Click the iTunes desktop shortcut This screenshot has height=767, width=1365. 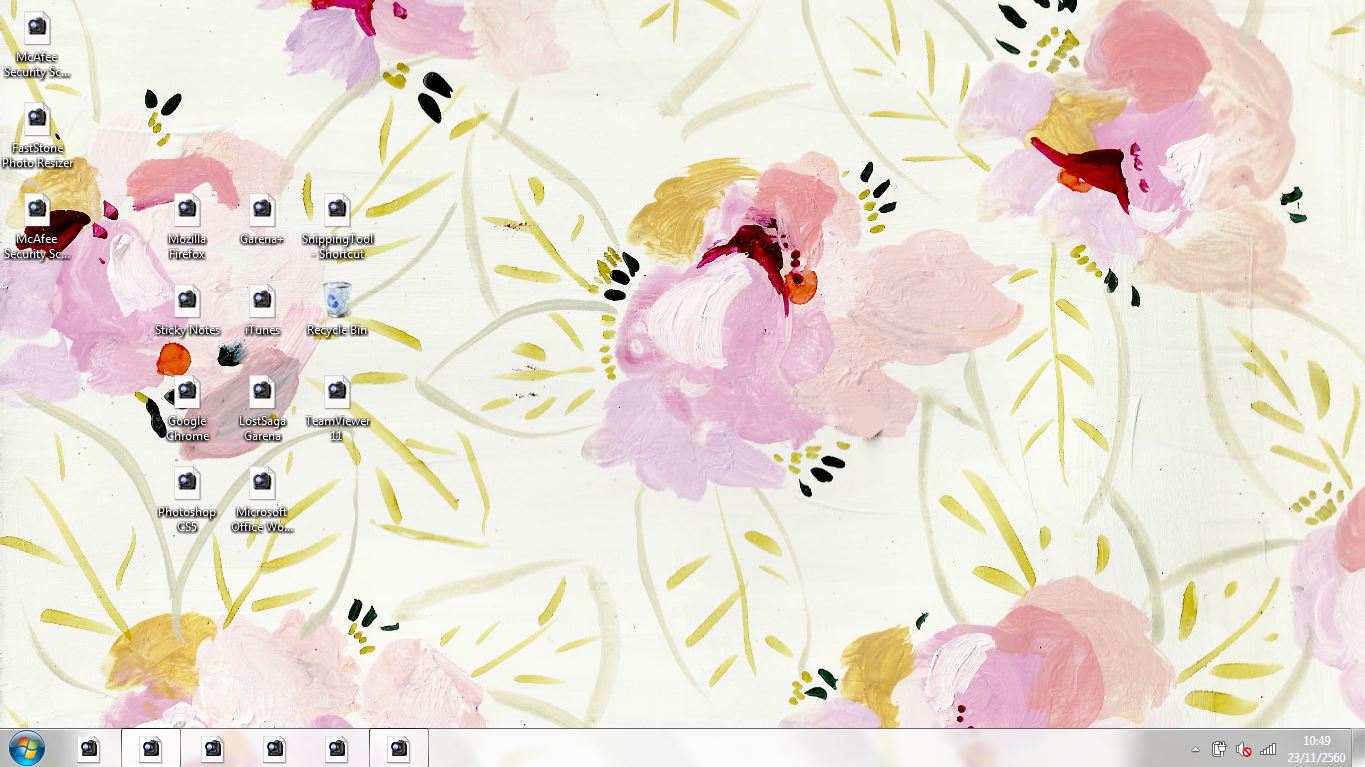262,302
